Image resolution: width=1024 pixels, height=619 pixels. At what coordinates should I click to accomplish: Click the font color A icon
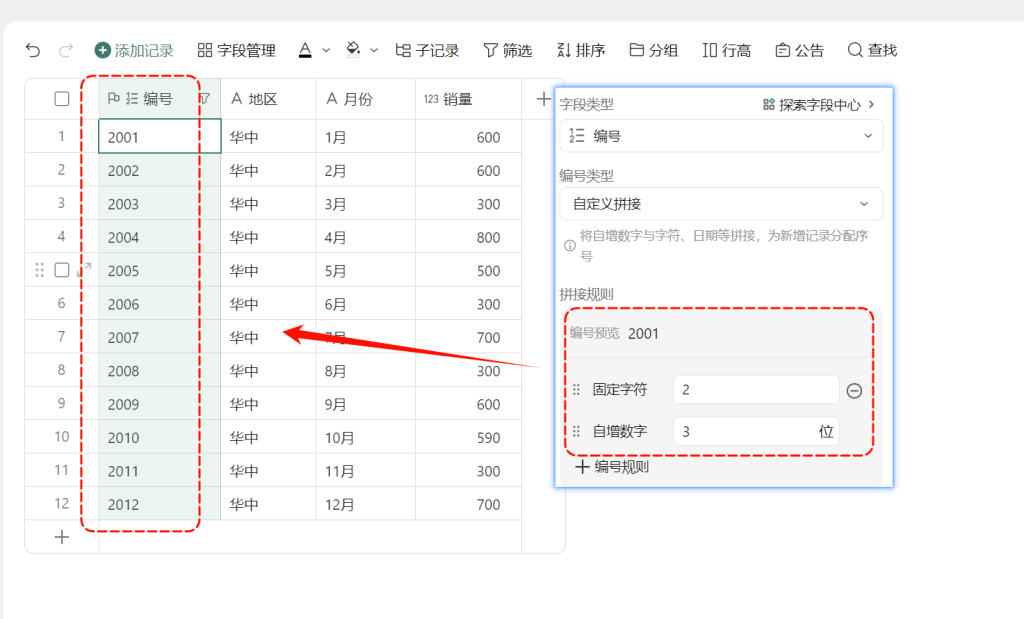pos(305,50)
